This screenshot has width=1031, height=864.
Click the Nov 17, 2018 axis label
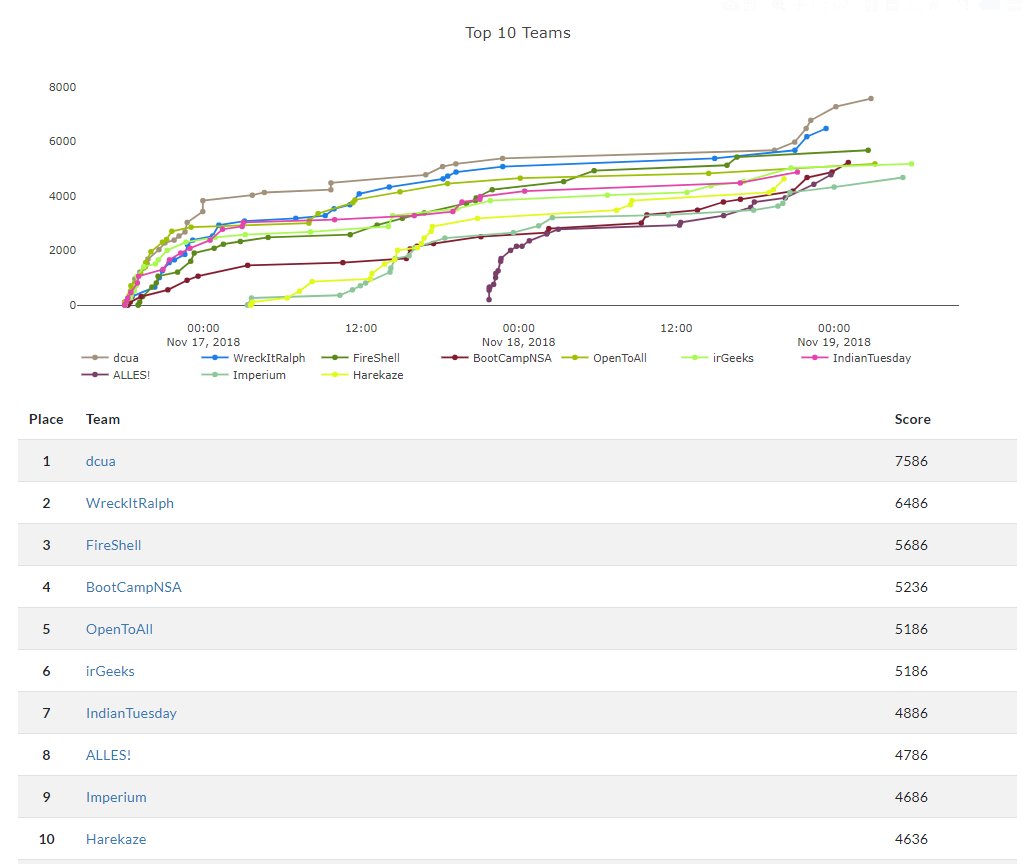pyautogui.click(x=203, y=342)
